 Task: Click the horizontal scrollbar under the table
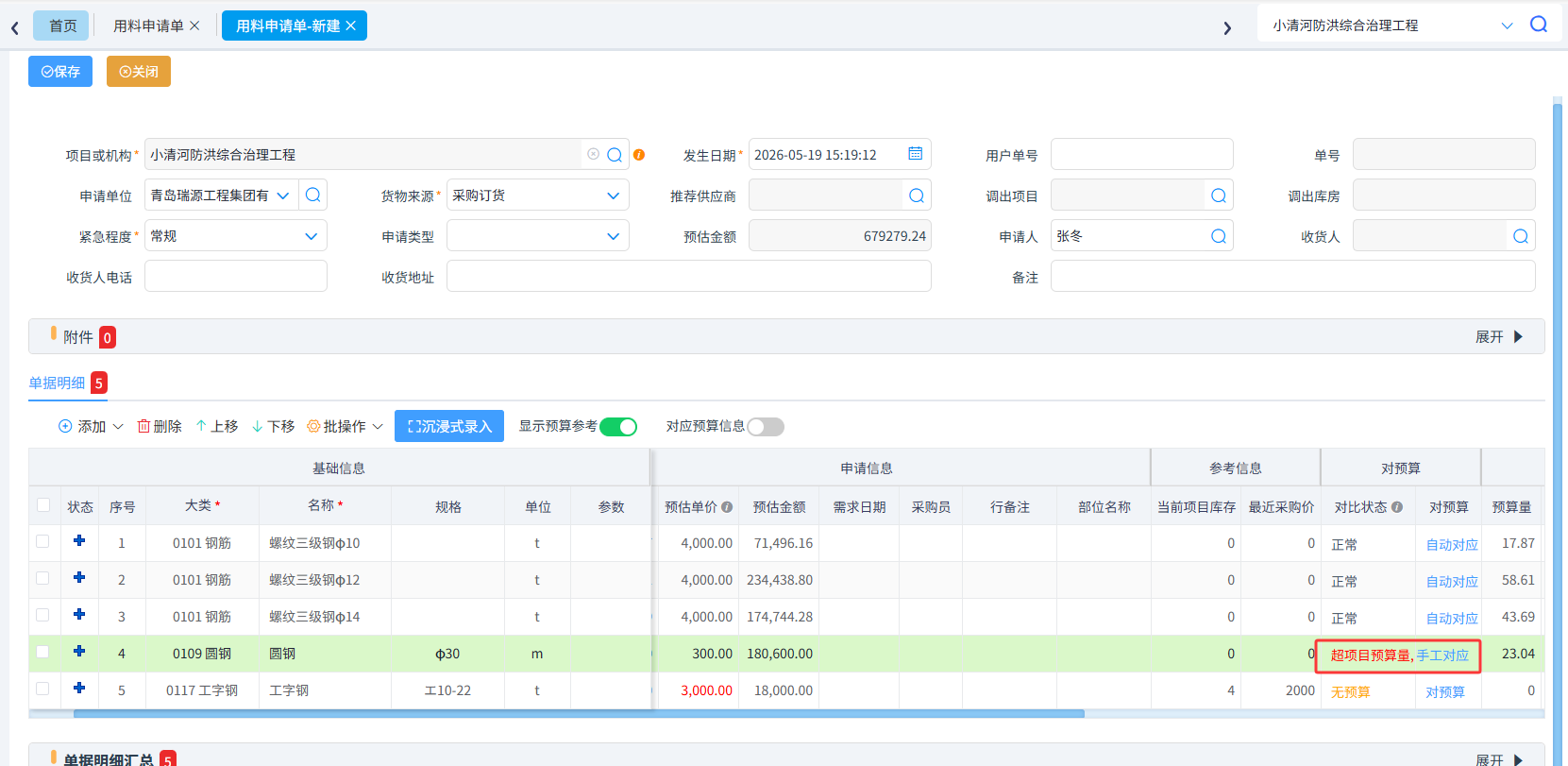point(579,714)
